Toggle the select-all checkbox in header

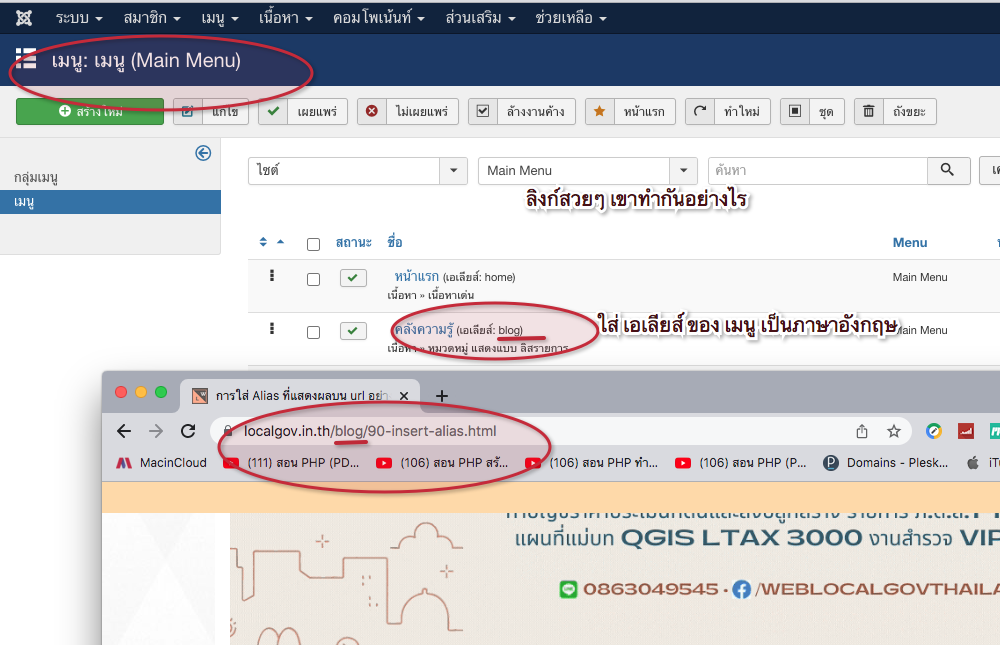pos(313,244)
